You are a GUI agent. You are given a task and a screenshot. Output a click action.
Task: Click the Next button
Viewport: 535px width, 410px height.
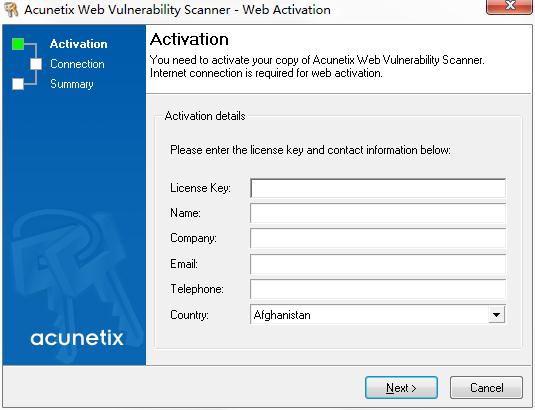click(x=401, y=387)
